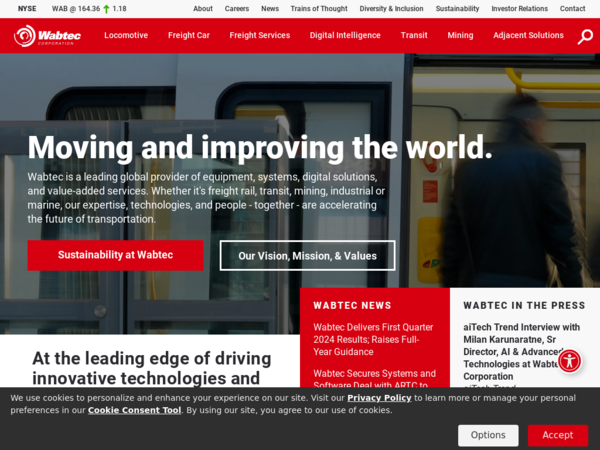Open the Transit menu

414,35
